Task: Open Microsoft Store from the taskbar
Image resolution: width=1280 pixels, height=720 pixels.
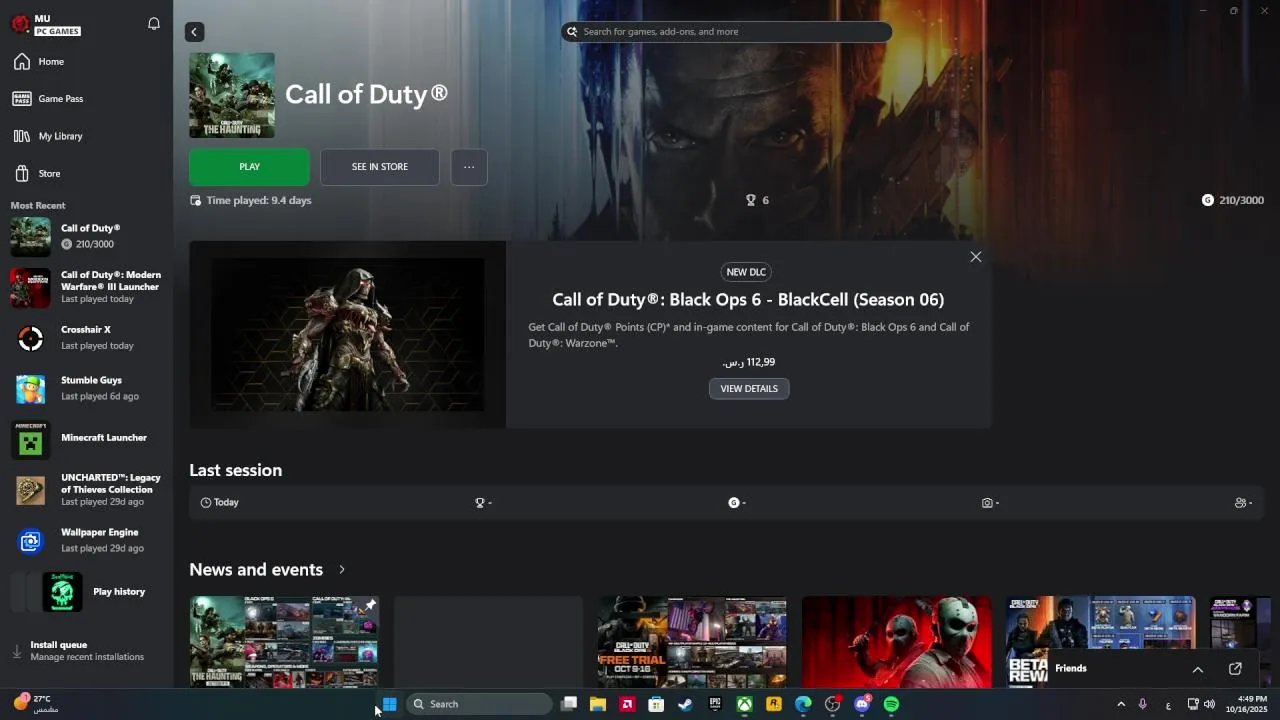Action: [656, 704]
